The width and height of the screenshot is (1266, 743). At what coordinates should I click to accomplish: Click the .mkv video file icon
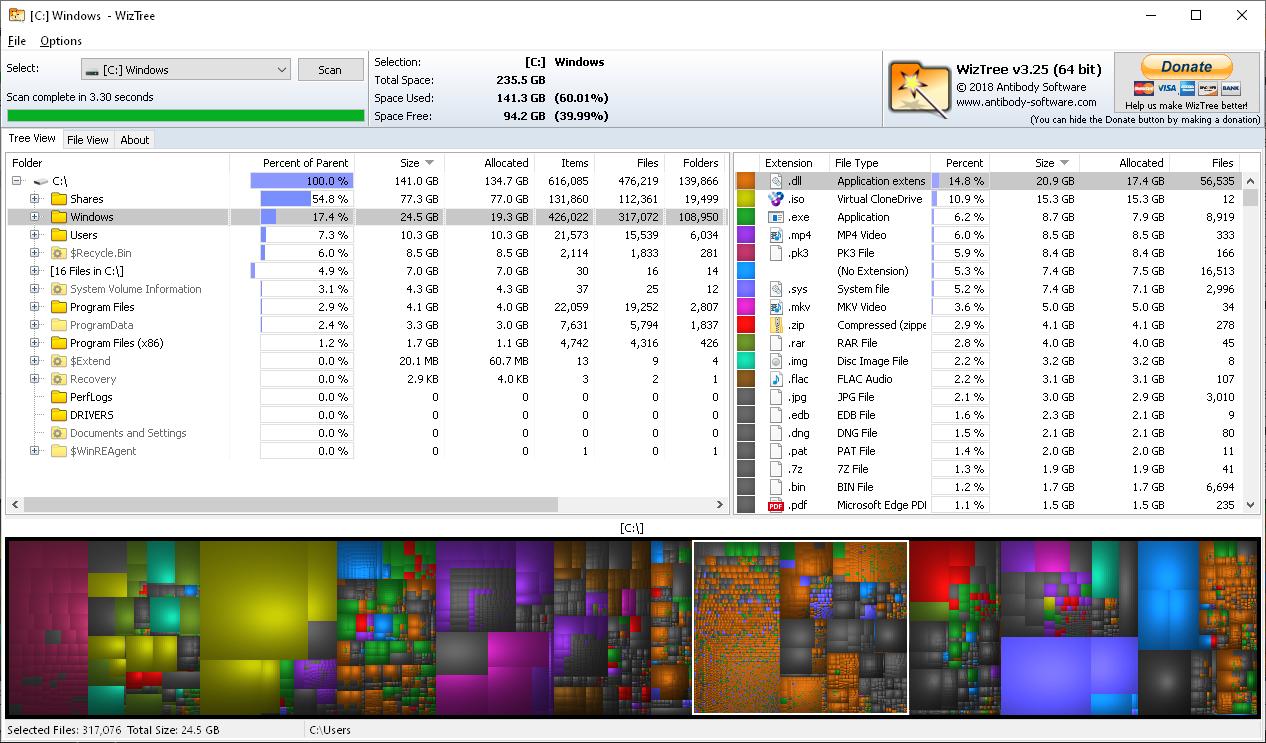[775, 307]
